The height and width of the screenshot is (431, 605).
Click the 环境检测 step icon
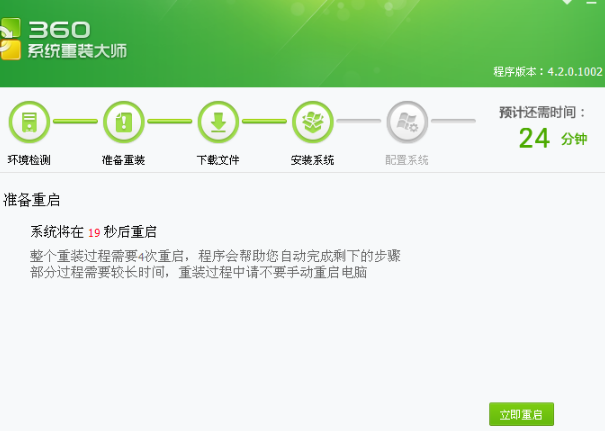[x=29, y=123]
